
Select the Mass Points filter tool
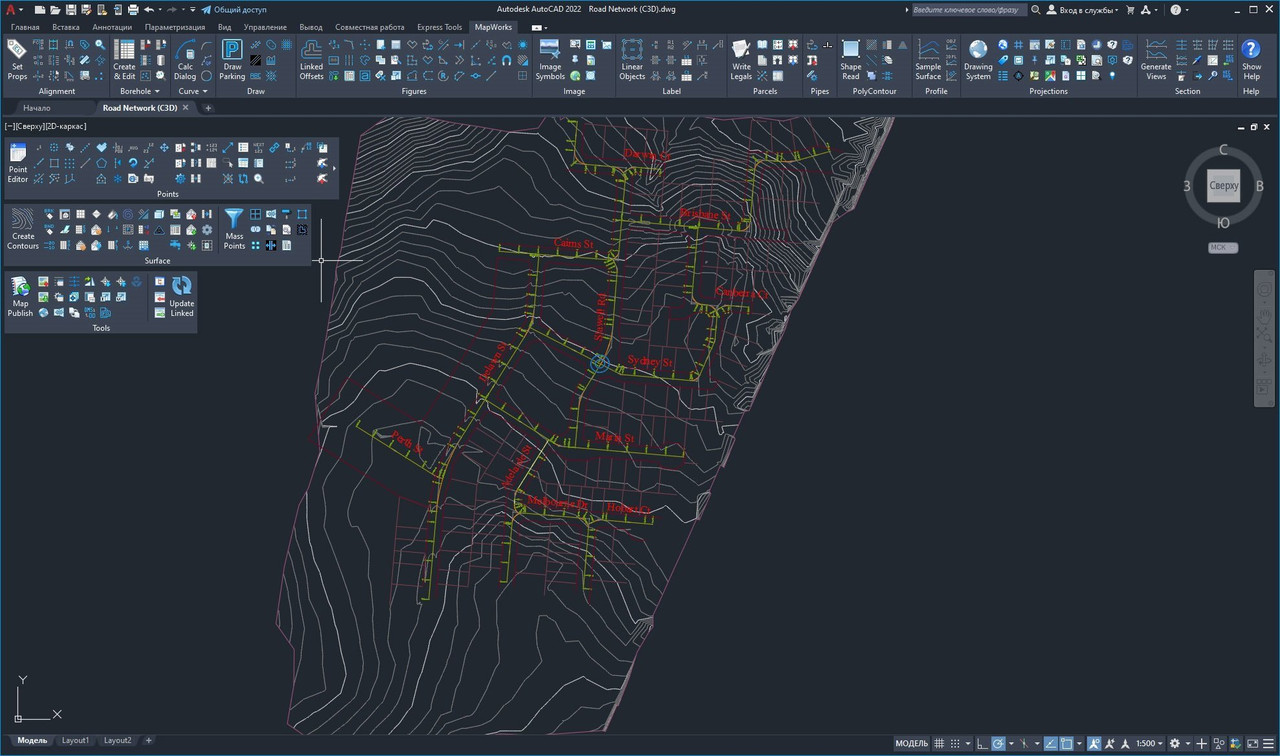click(234, 230)
